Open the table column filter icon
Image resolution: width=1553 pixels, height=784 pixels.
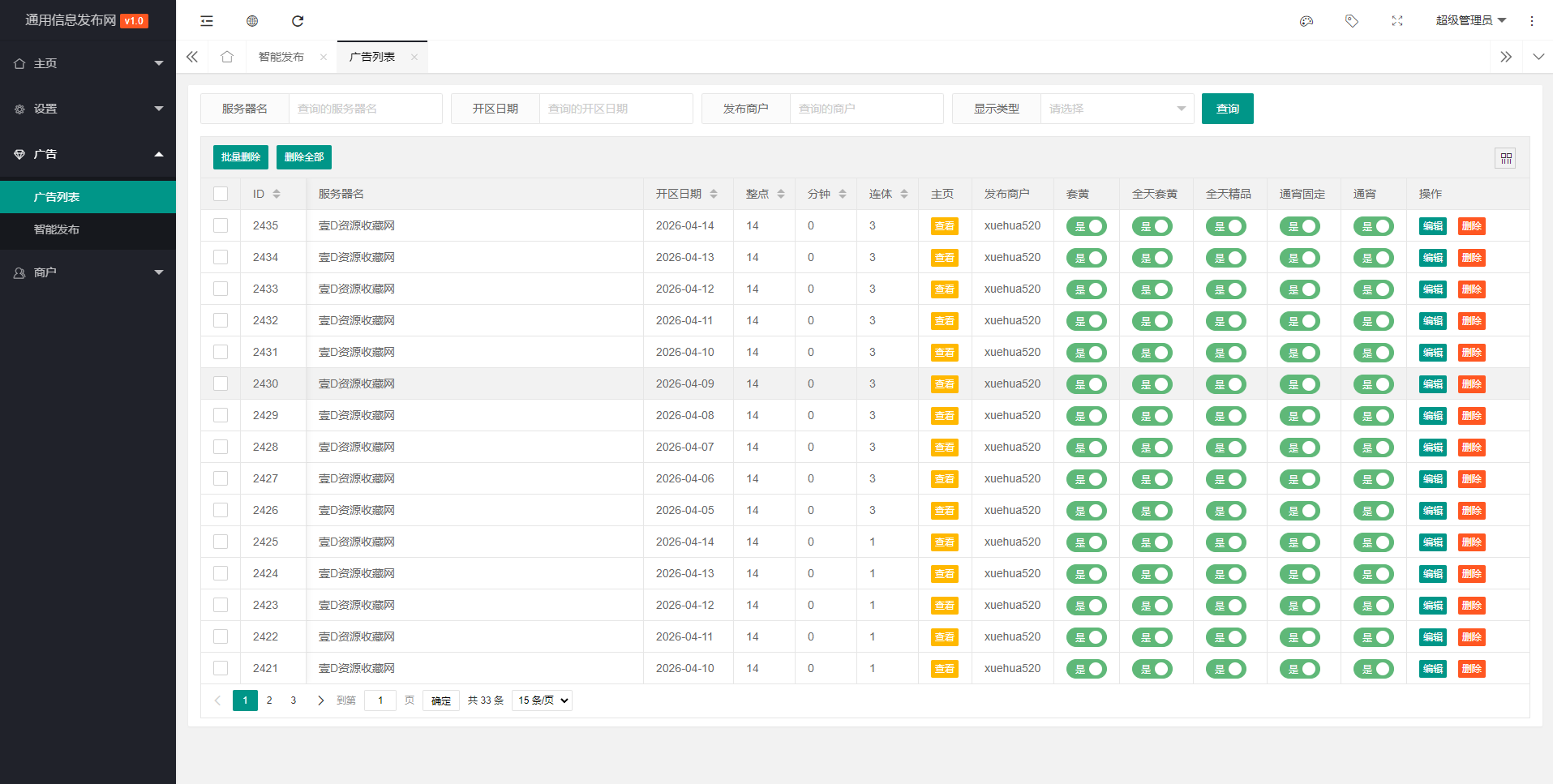point(1505,158)
